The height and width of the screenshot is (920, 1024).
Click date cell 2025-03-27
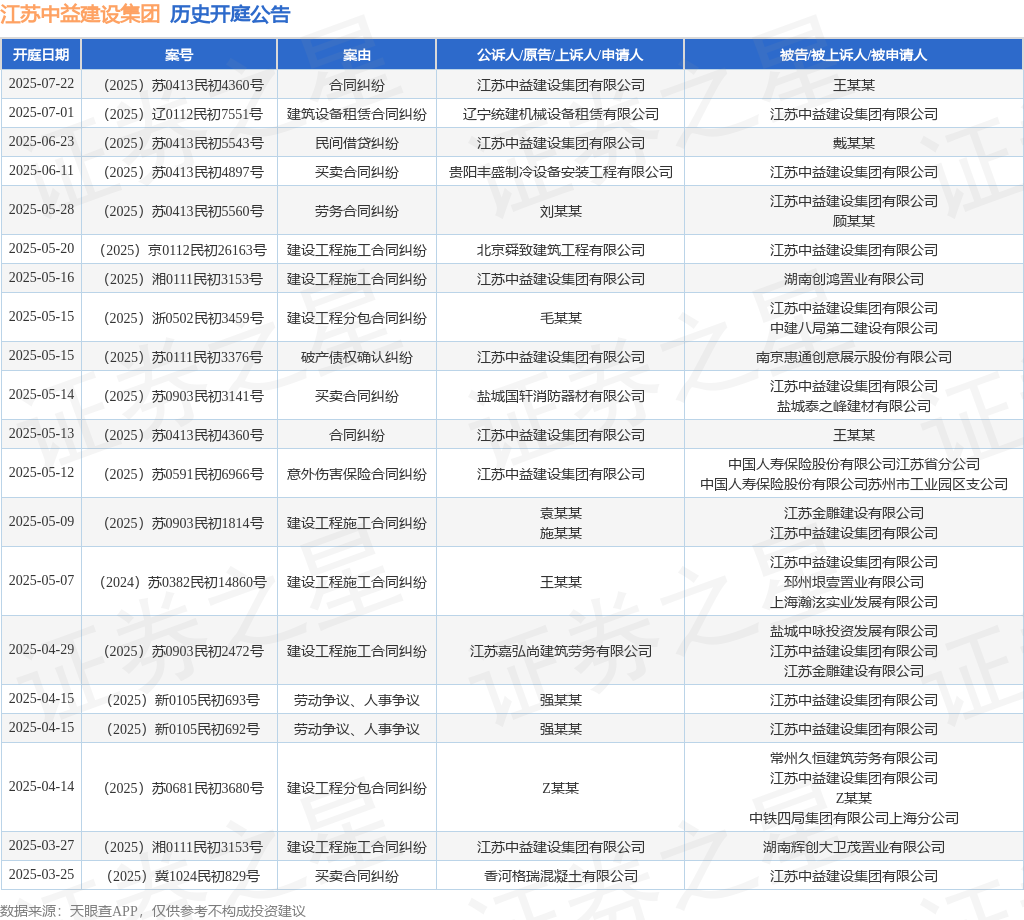pyautogui.click(x=41, y=846)
